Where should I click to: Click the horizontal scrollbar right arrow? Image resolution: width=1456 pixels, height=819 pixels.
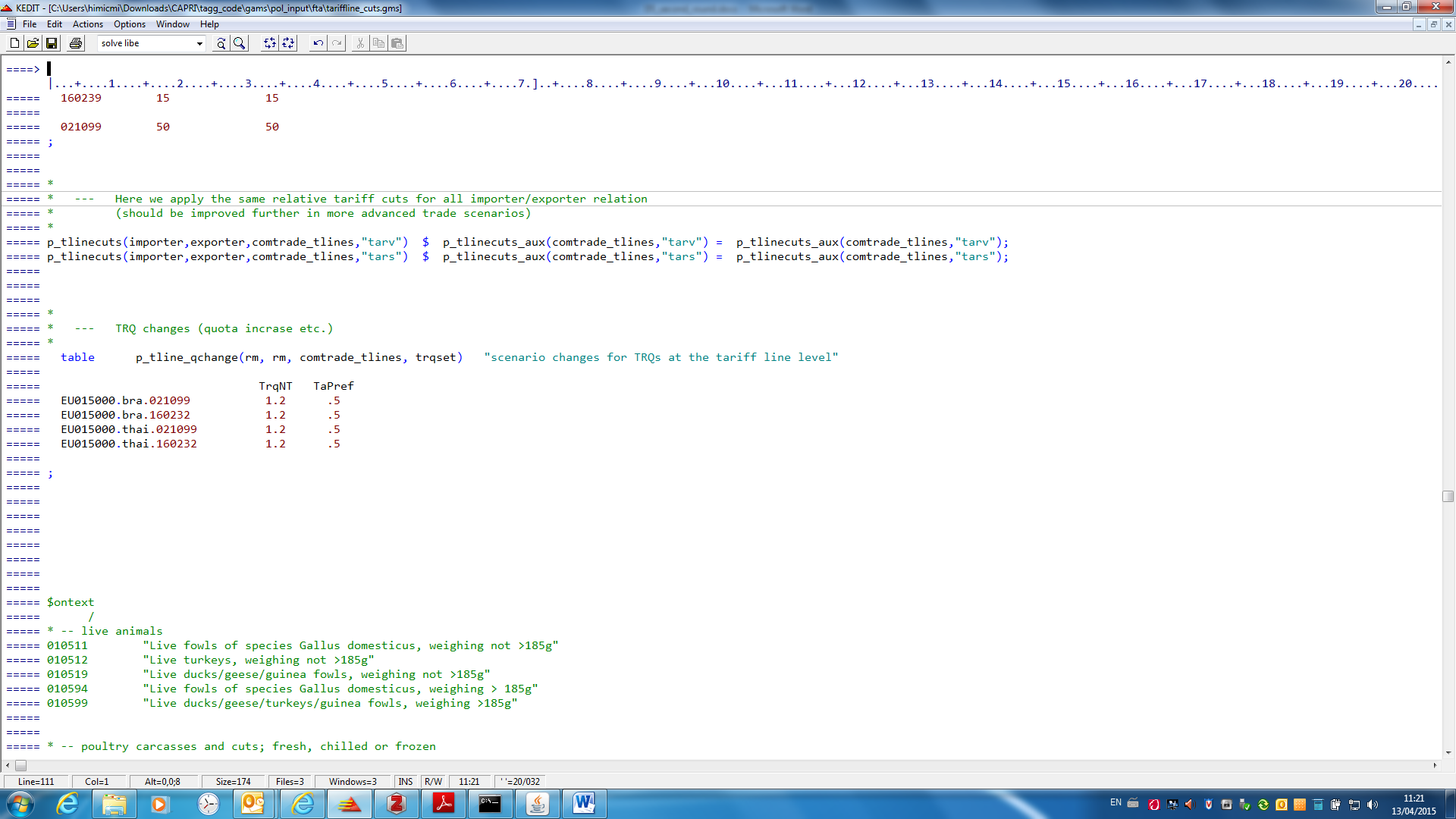tap(1435, 765)
